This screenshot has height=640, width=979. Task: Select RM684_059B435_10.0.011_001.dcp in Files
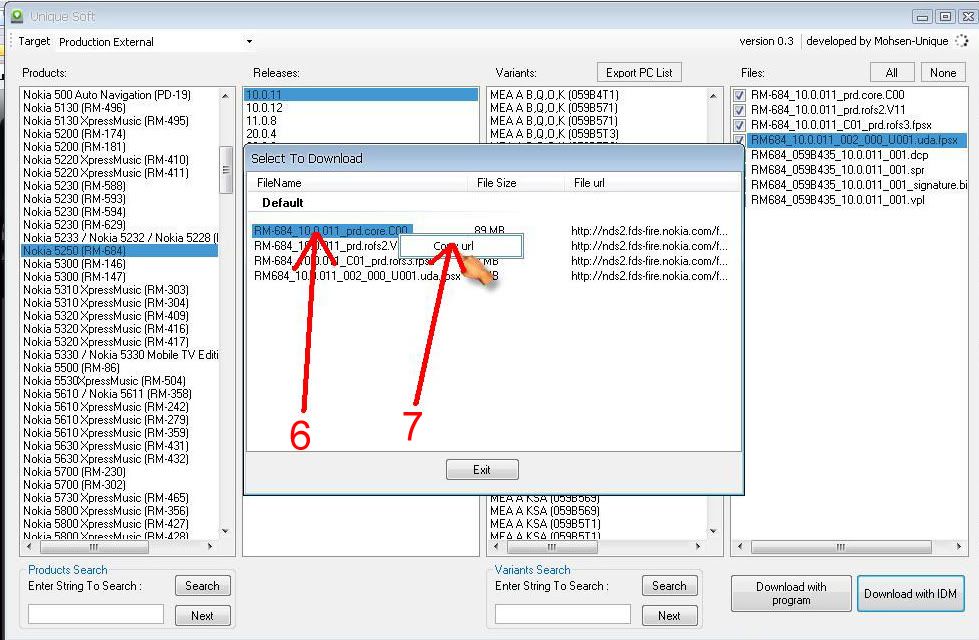point(839,155)
